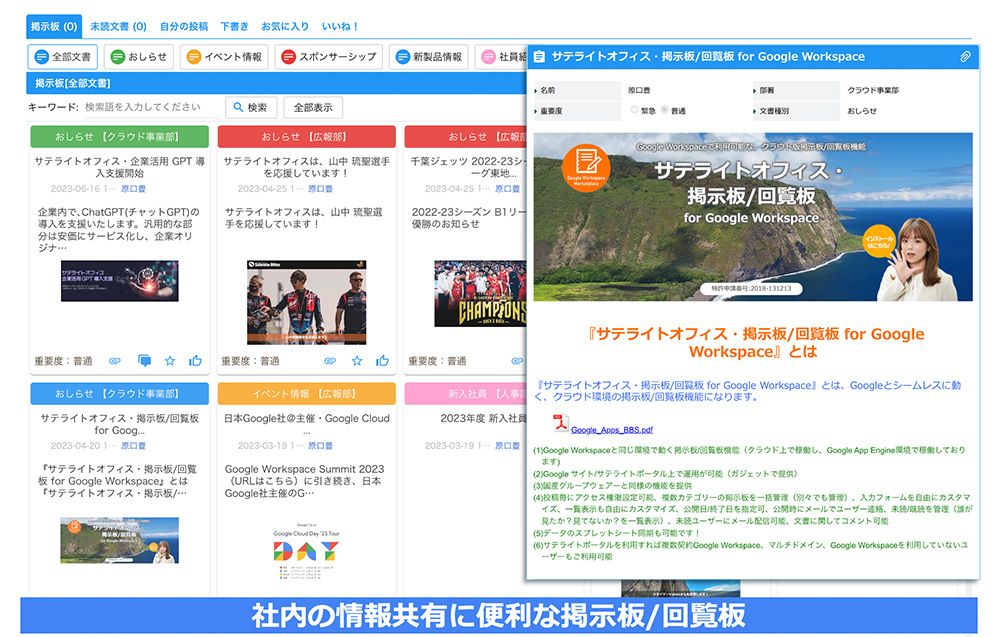Image resolution: width=1000 pixels, height=637 pixels.
Task: Filter by おしらせ category button
Action: coord(138,57)
